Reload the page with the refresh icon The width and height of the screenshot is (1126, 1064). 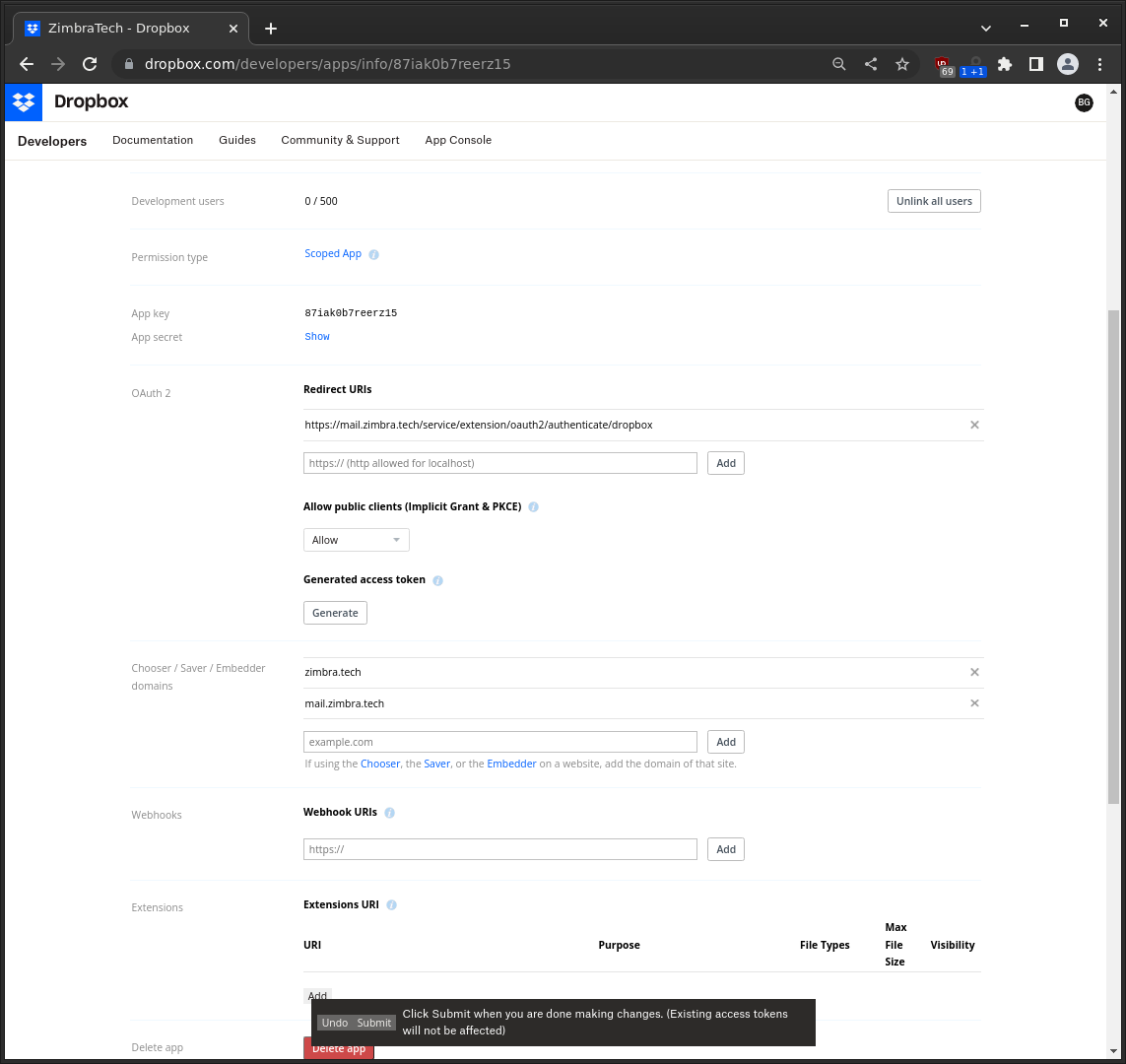[x=90, y=64]
